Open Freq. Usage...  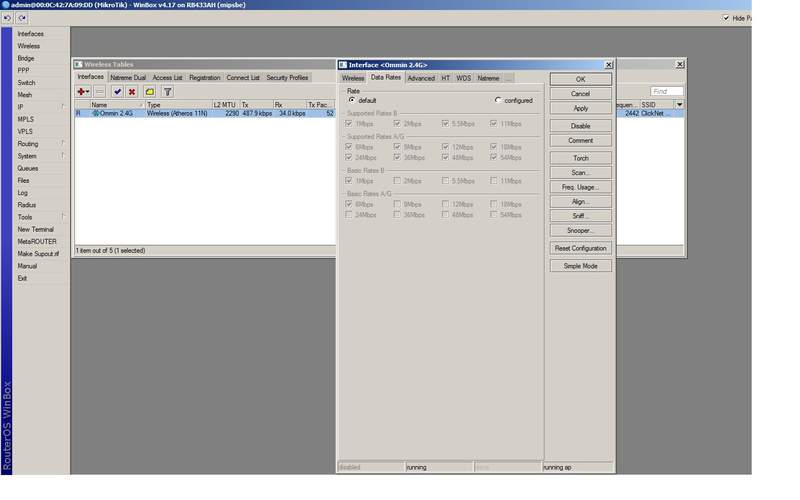581,187
